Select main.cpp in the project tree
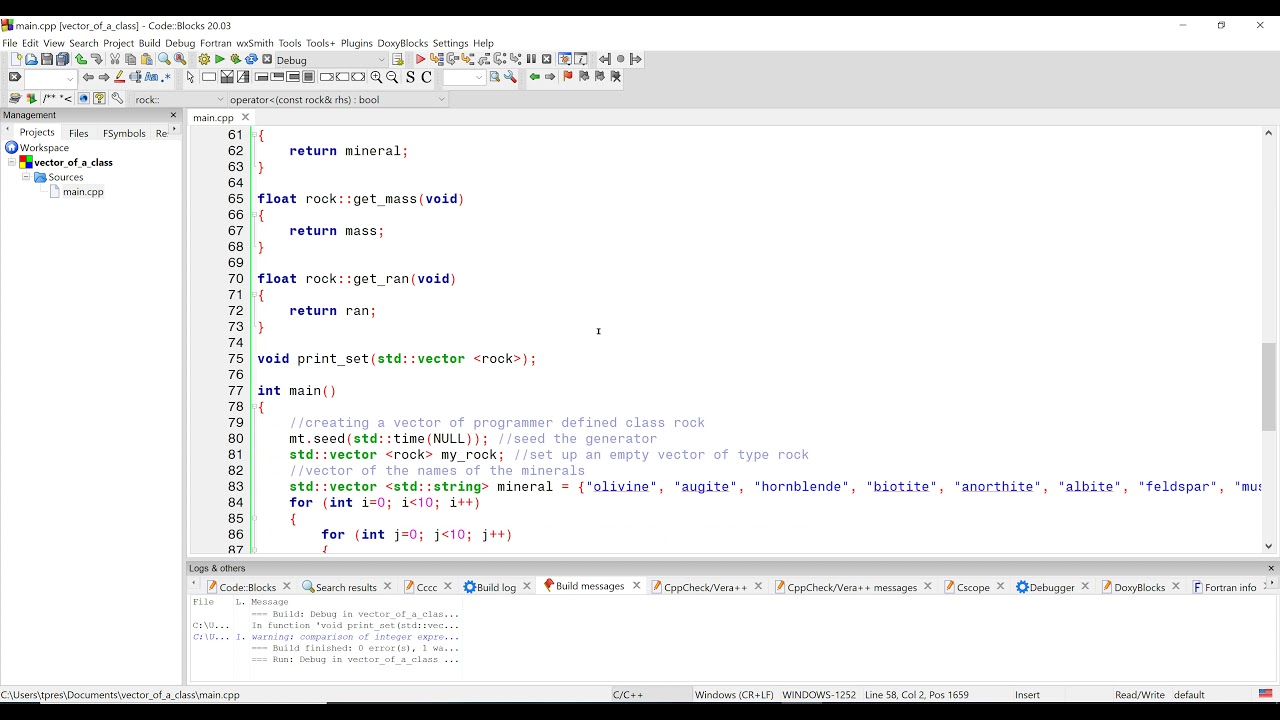 [x=83, y=192]
